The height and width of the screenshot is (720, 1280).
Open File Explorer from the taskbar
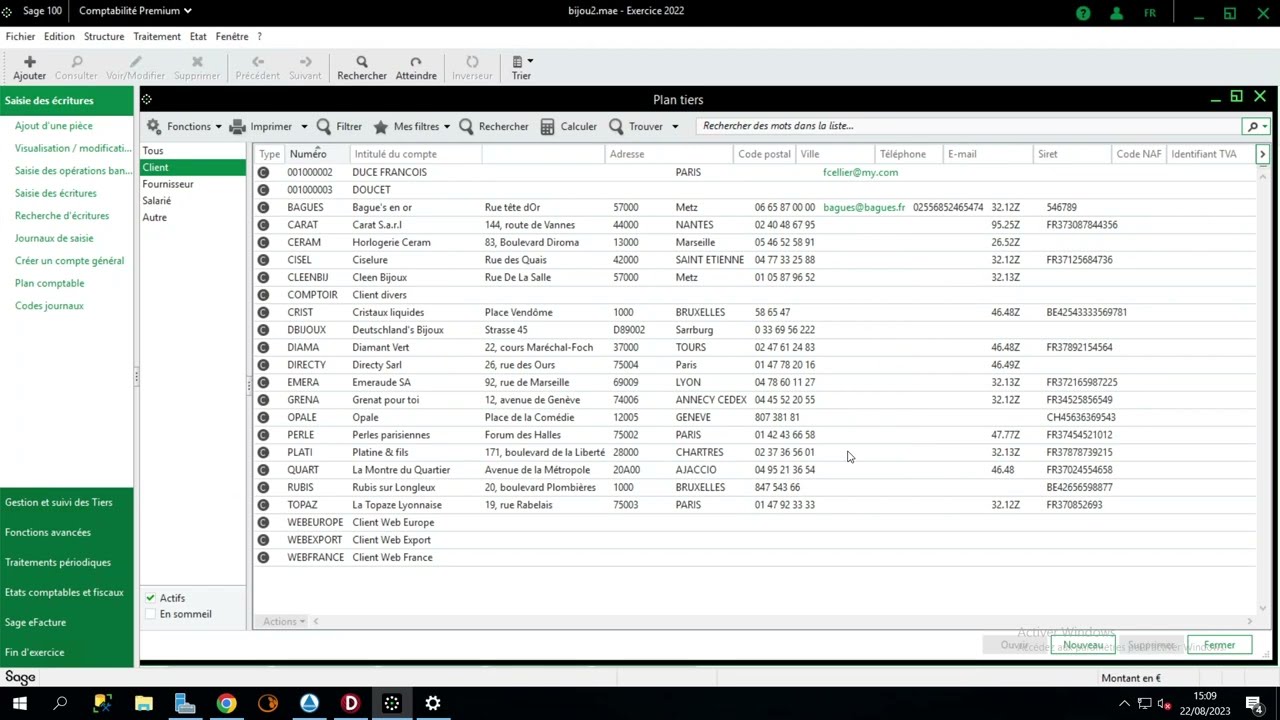[x=143, y=703]
